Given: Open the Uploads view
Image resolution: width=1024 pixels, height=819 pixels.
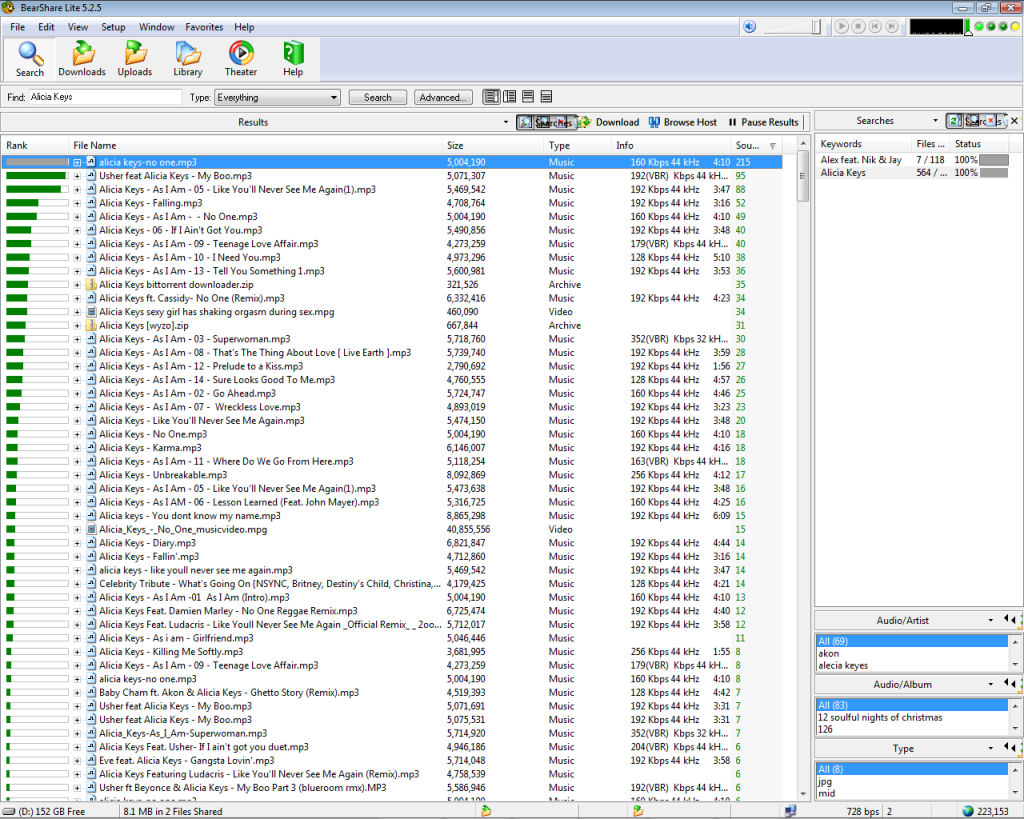Looking at the screenshot, I should pyautogui.click(x=135, y=59).
